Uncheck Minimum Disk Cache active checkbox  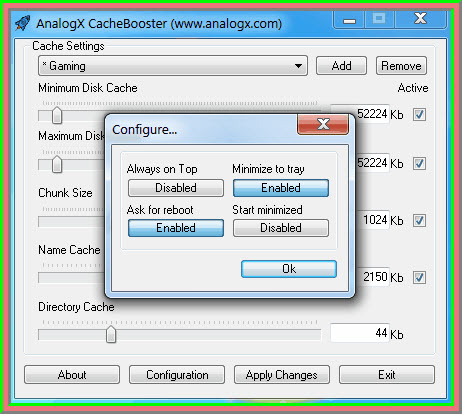(419, 114)
